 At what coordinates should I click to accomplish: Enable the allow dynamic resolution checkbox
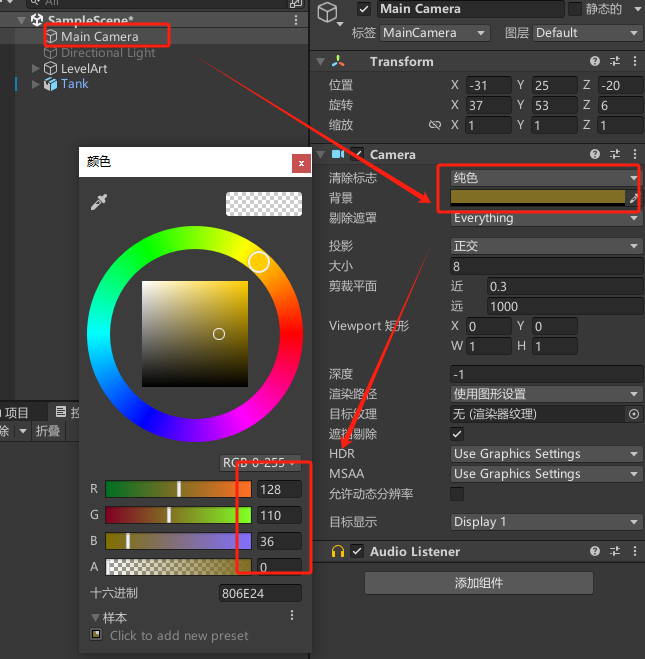point(457,494)
